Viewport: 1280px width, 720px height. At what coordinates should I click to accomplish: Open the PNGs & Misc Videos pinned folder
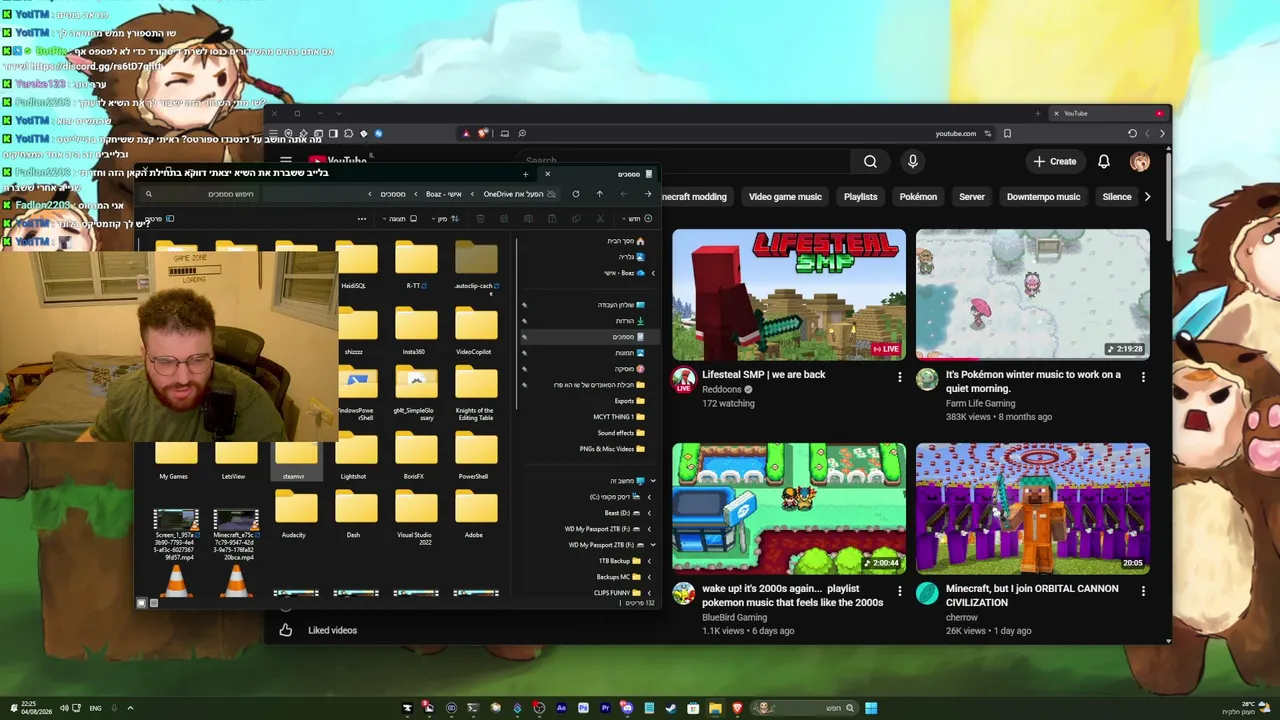click(612, 449)
